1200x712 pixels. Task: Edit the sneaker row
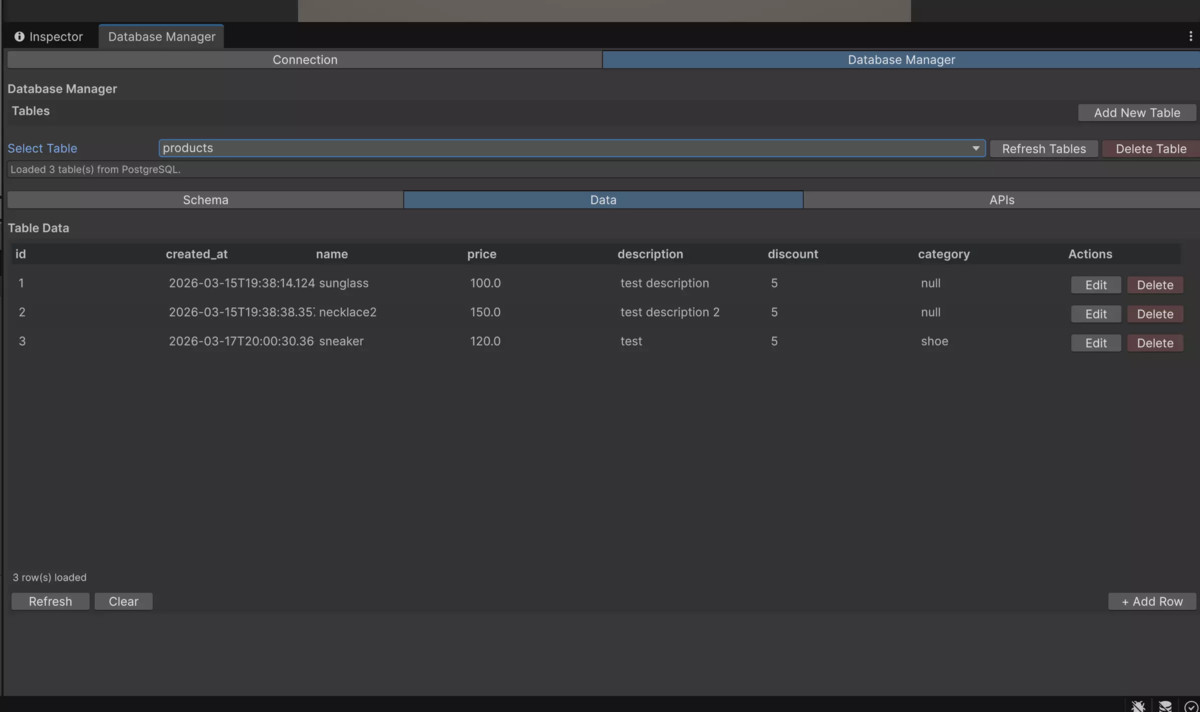coord(1096,343)
